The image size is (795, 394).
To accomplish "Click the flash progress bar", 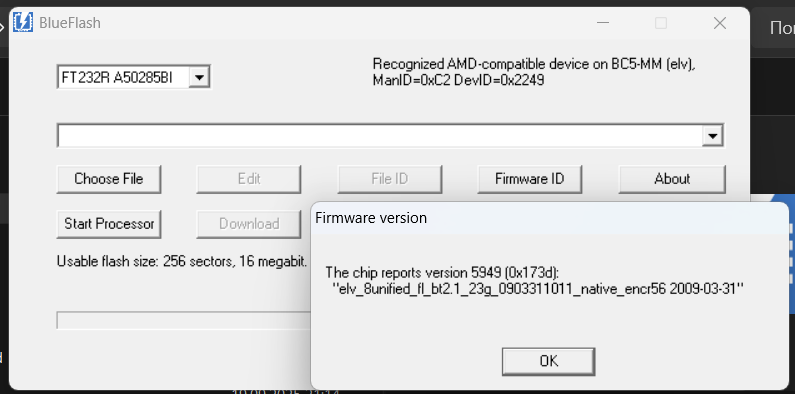I will pyautogui.click(x=184, y=320).
